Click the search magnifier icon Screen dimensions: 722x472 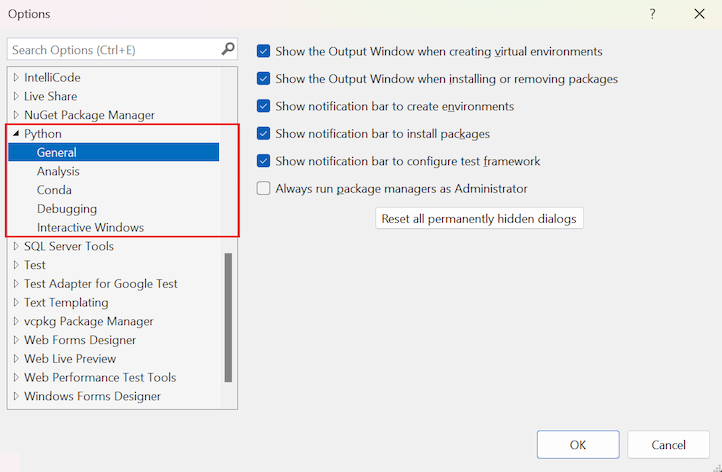point(228,49)
